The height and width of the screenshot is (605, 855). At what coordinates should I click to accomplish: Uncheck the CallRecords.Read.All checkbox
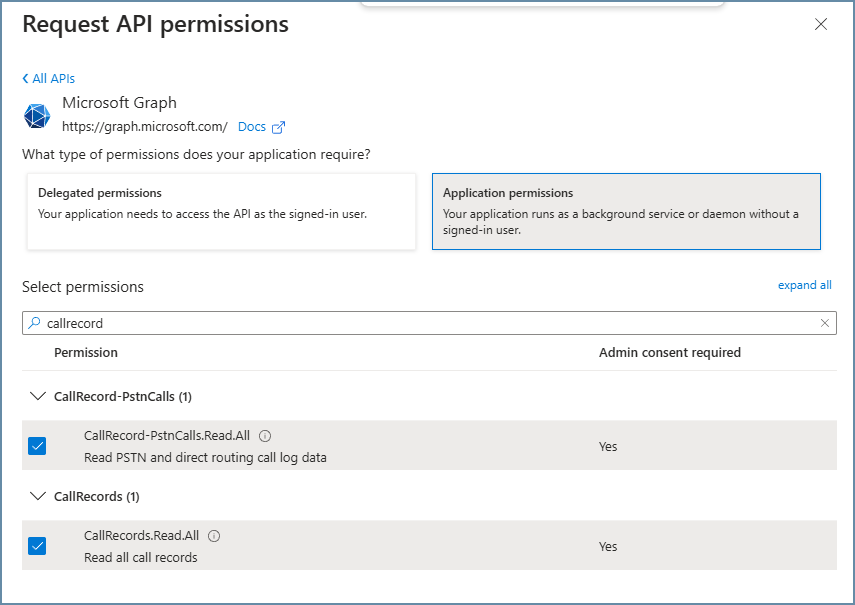[x=37, y=546]
